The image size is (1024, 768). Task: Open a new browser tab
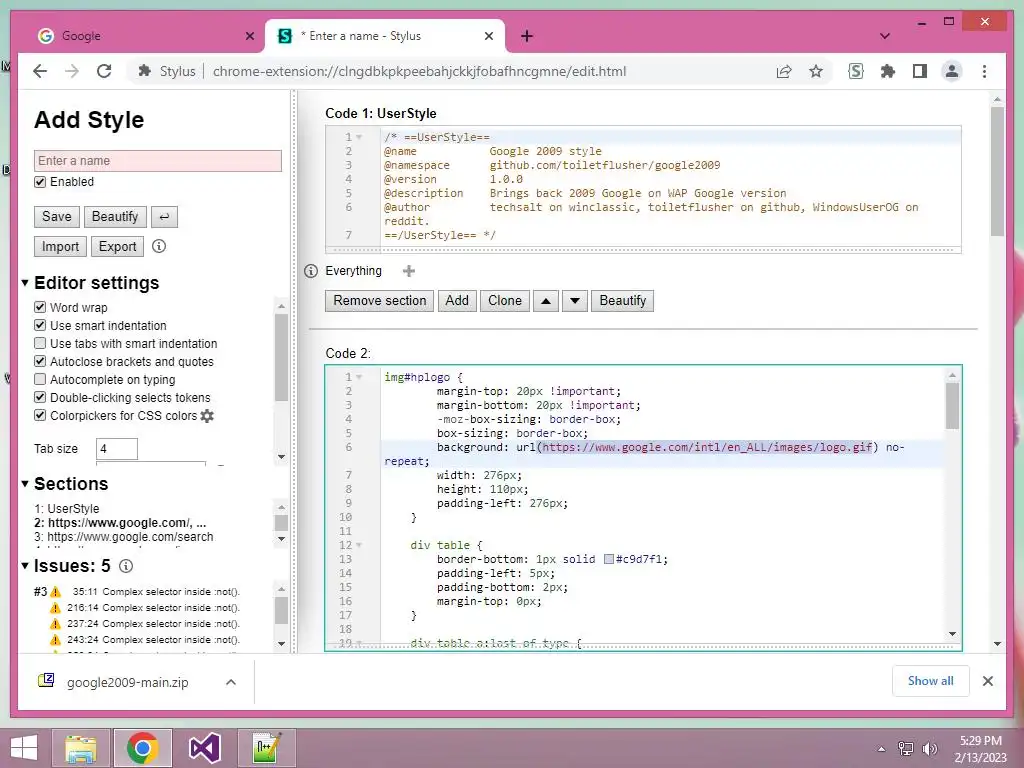tap(527, 36)
